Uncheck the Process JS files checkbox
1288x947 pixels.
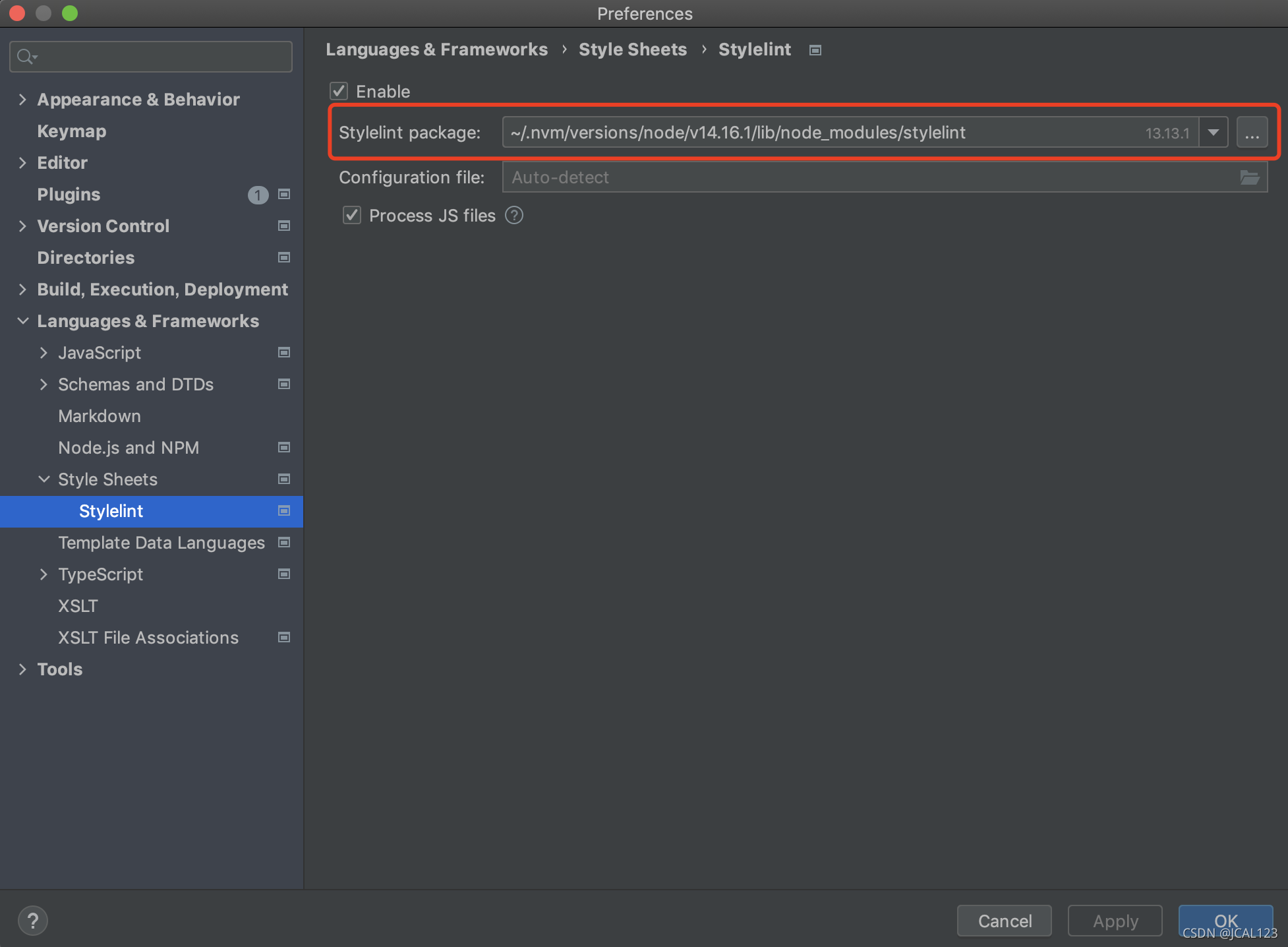click(x=352, y=216)
